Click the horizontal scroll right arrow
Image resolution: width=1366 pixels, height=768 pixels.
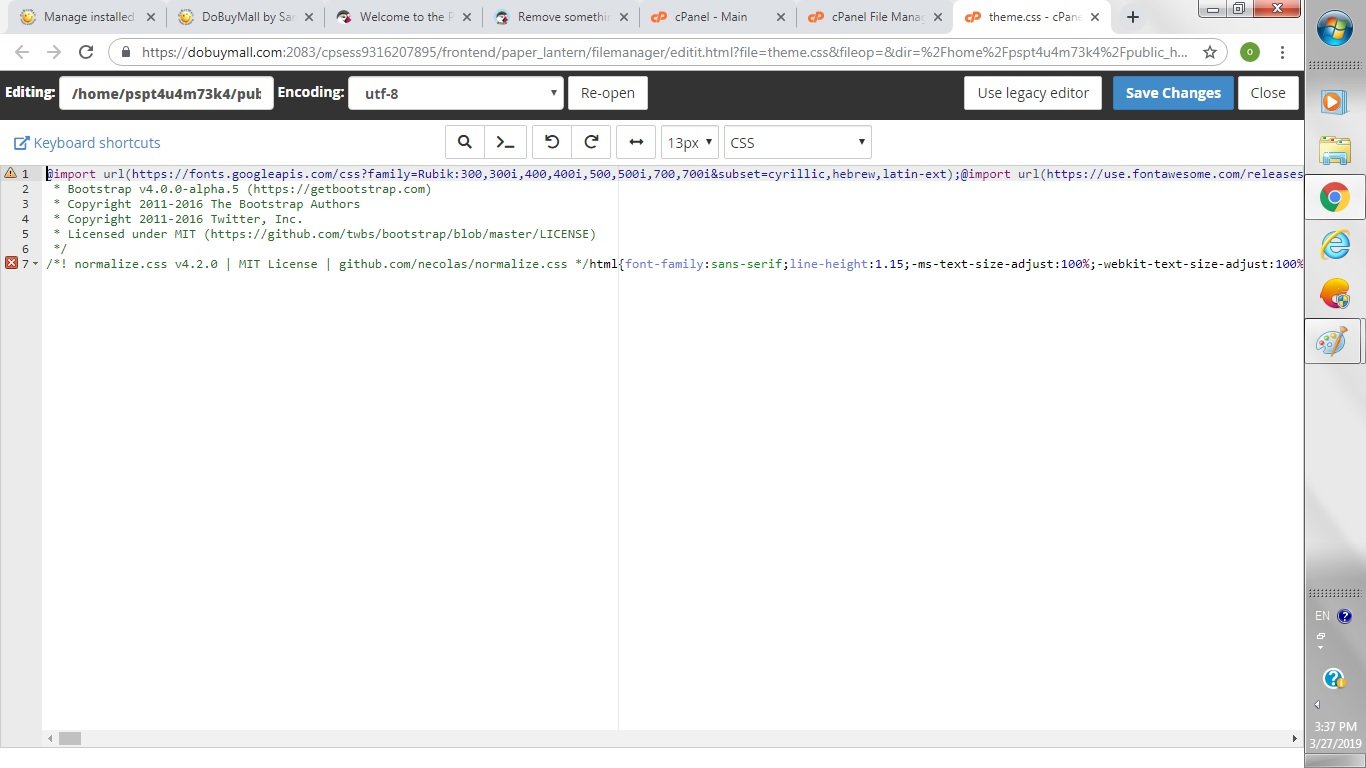pyautogui.click(x=1296, y=739)
